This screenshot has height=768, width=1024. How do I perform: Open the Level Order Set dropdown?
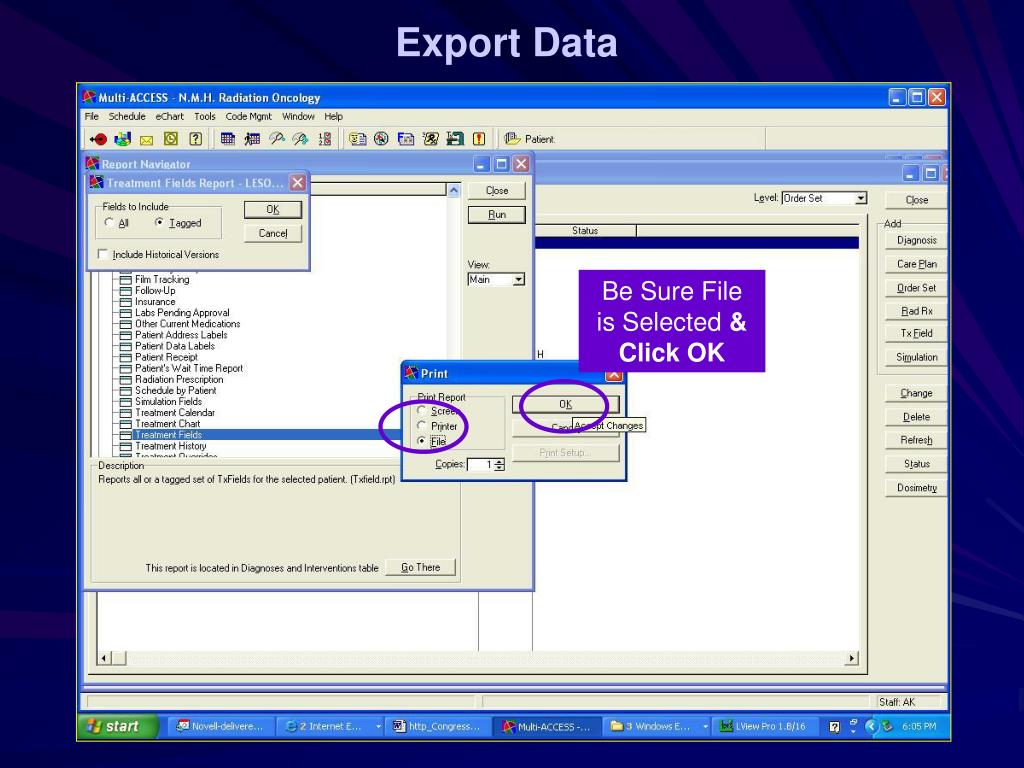(x=861, y=198)
